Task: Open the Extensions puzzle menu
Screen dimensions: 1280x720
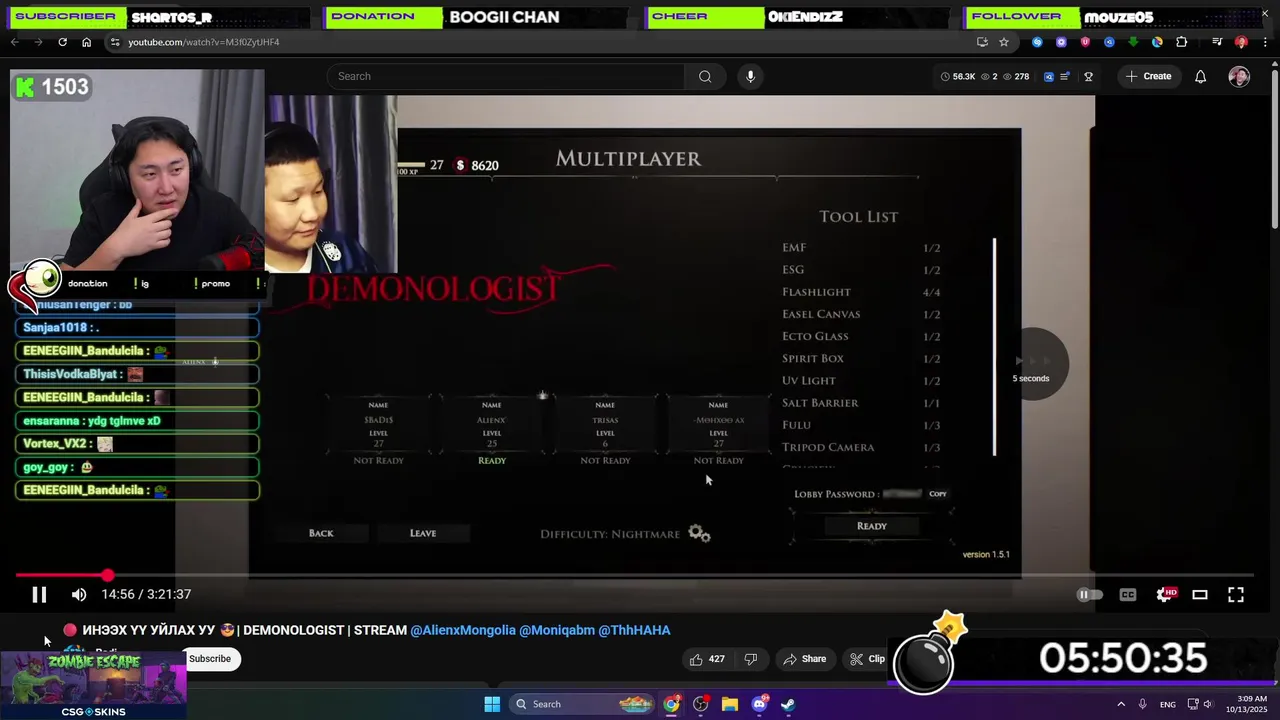Action: pyautogui.click(x=1181, y=42)
